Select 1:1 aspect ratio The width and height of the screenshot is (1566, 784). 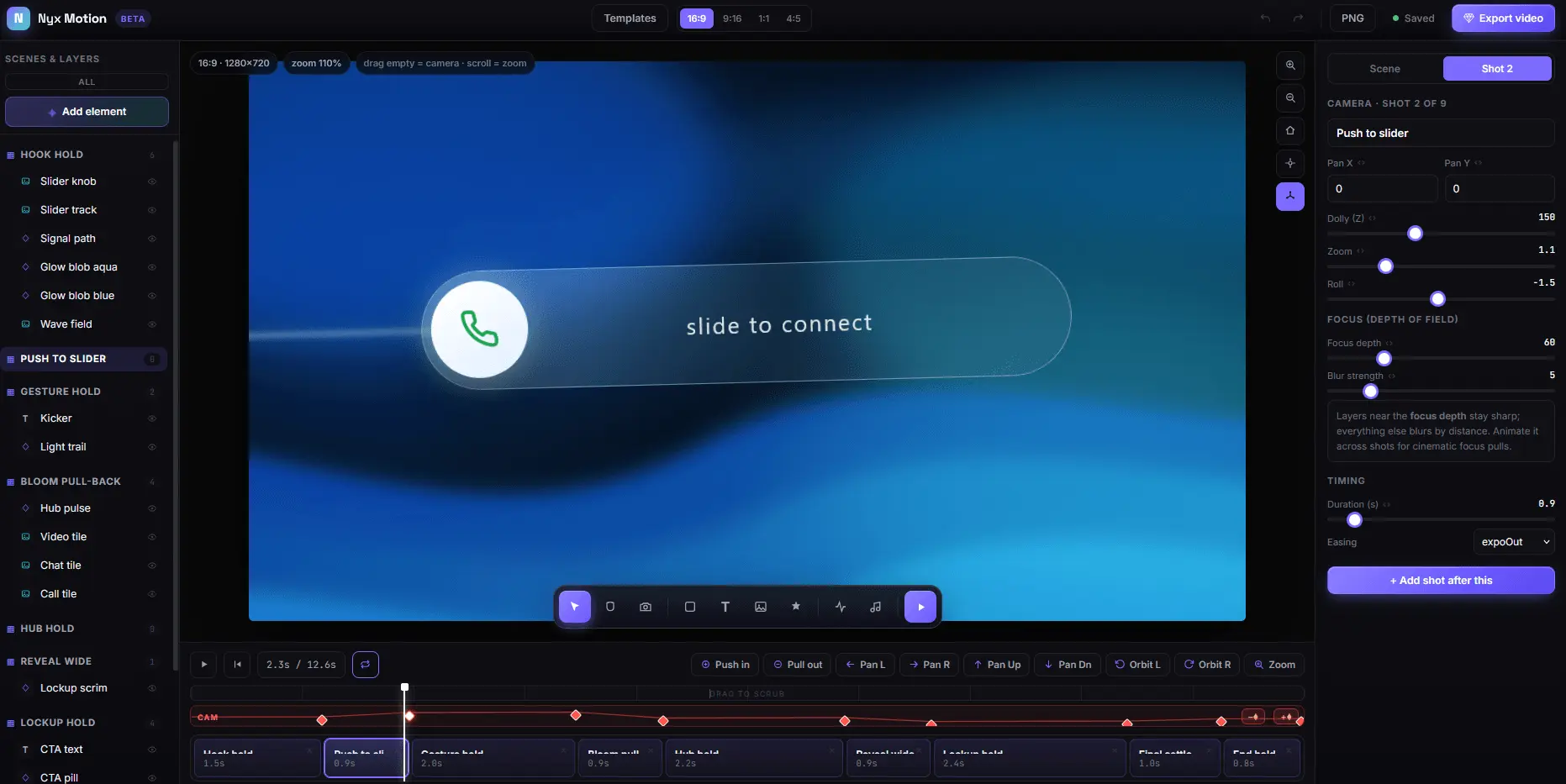tap(764, 18)
